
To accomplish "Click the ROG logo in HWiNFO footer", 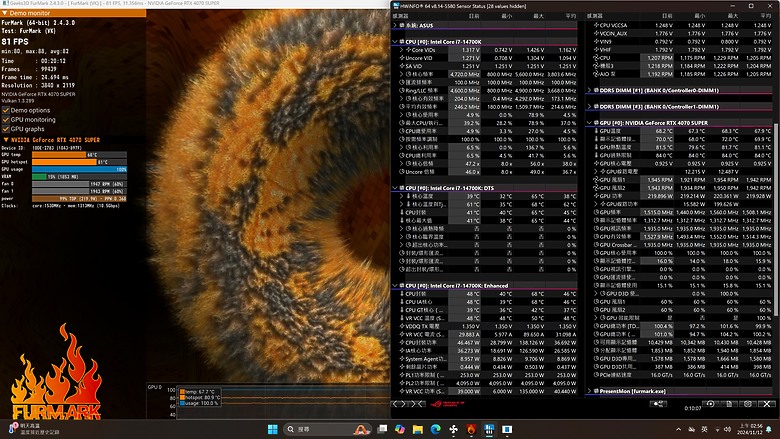I will click(447, 404).
